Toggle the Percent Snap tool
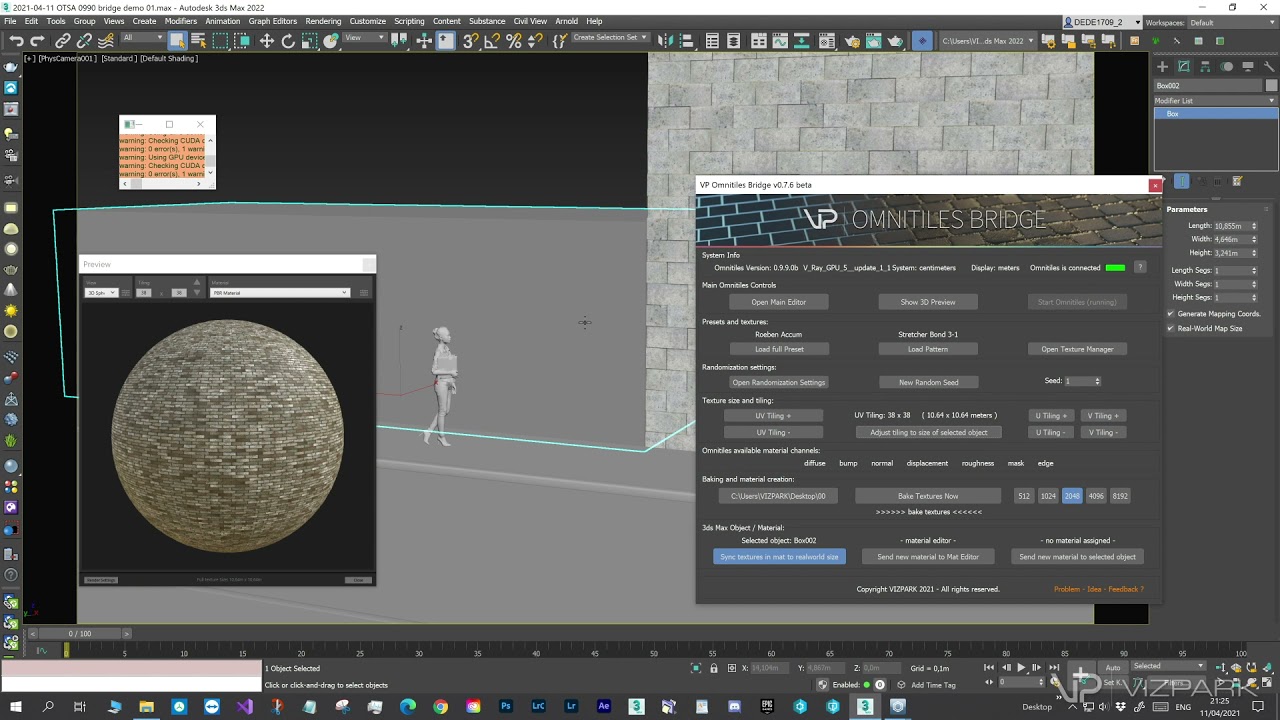 [514, 41]
